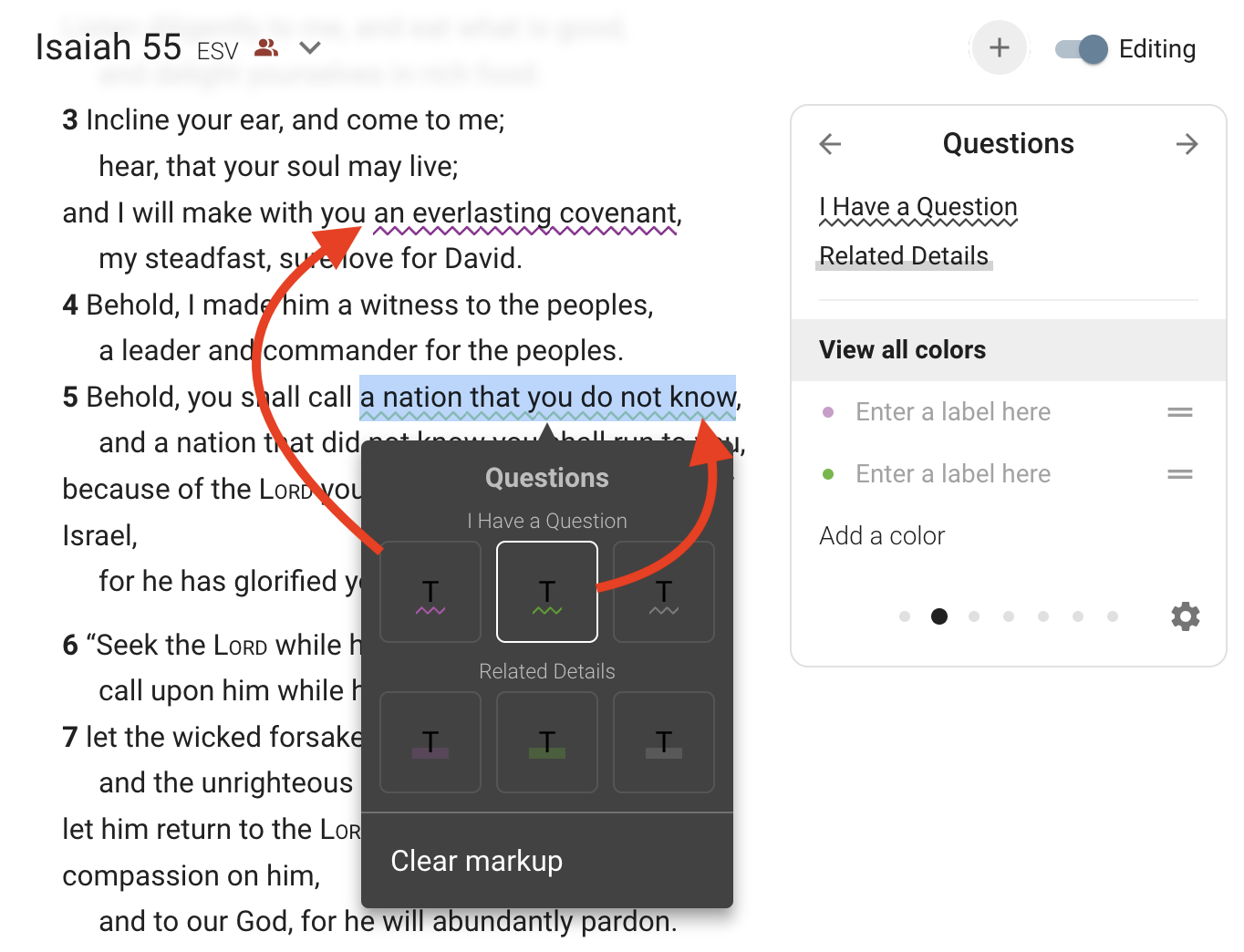Click verse number 3
The width and height of the screenshot is (1244, 952).
(x=70, y=120)
